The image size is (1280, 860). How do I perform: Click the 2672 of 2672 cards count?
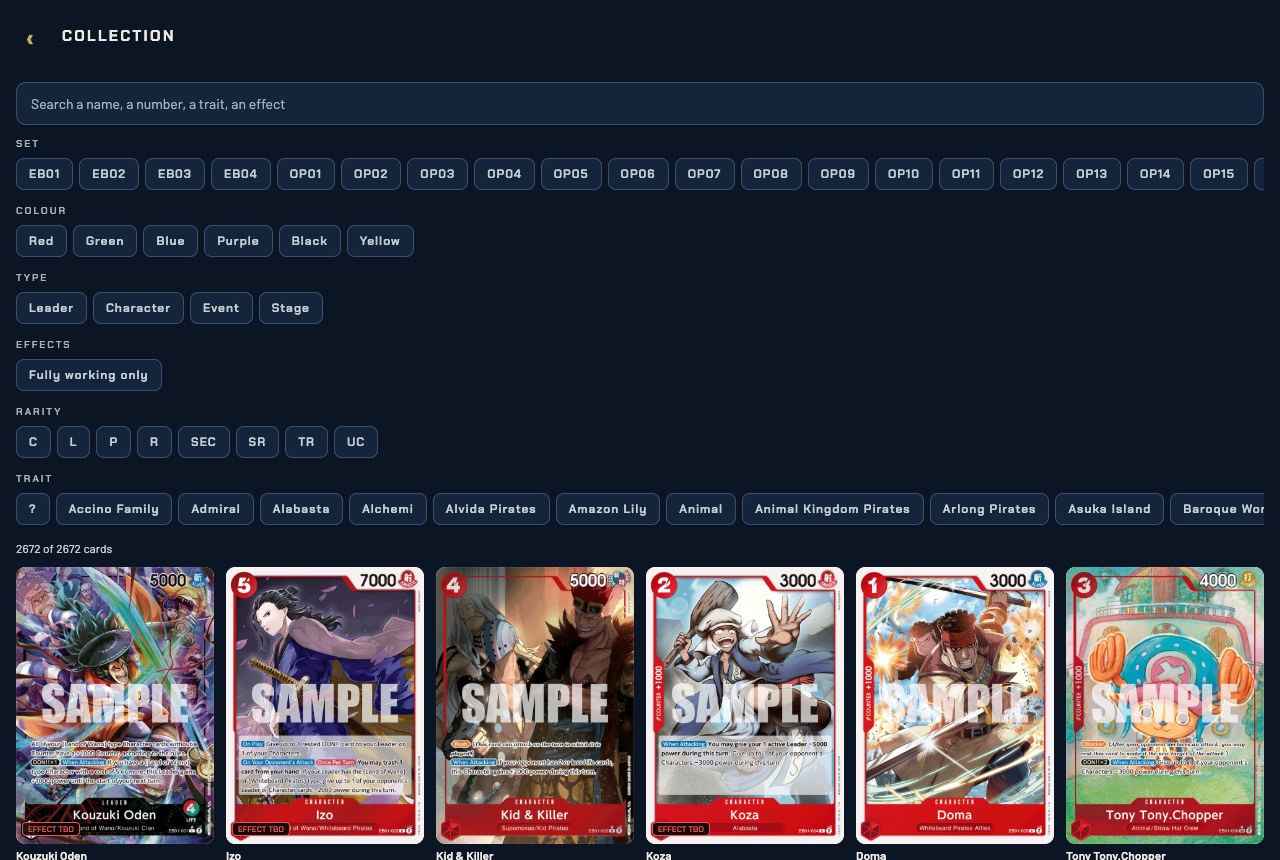[x=64, y=549]
